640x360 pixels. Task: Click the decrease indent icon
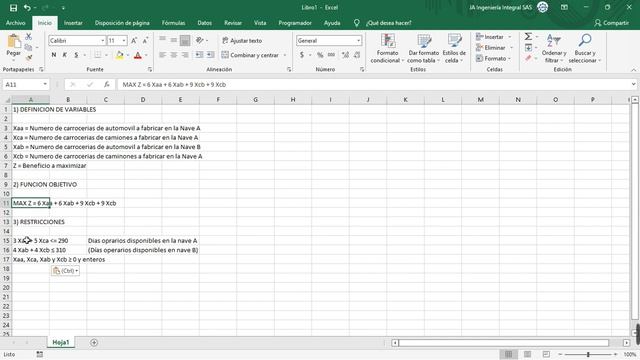(x=199, y=55)
